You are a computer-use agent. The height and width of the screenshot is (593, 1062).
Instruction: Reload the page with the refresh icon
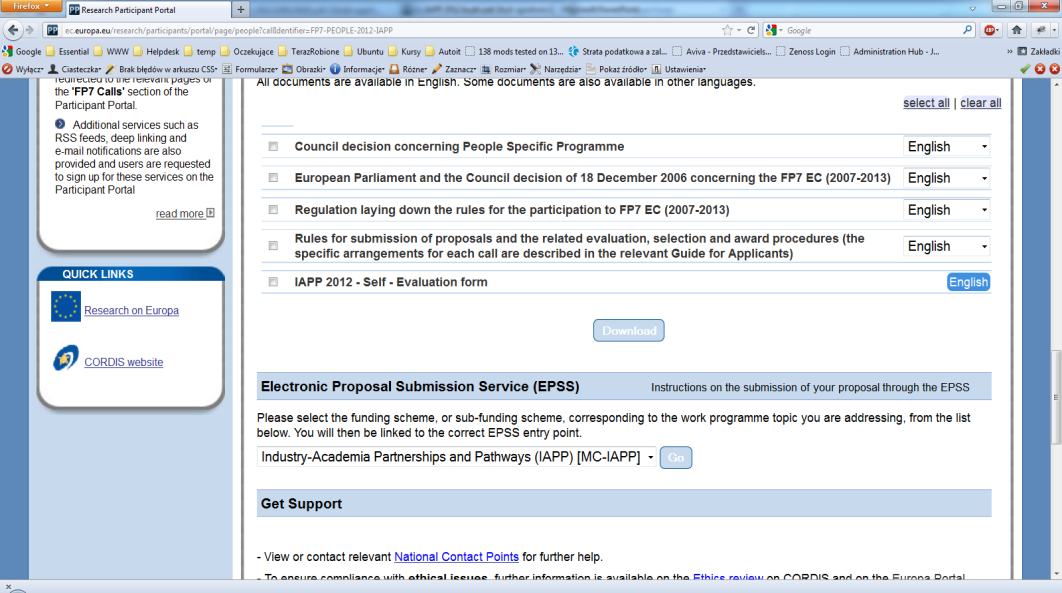pos(750,30)
